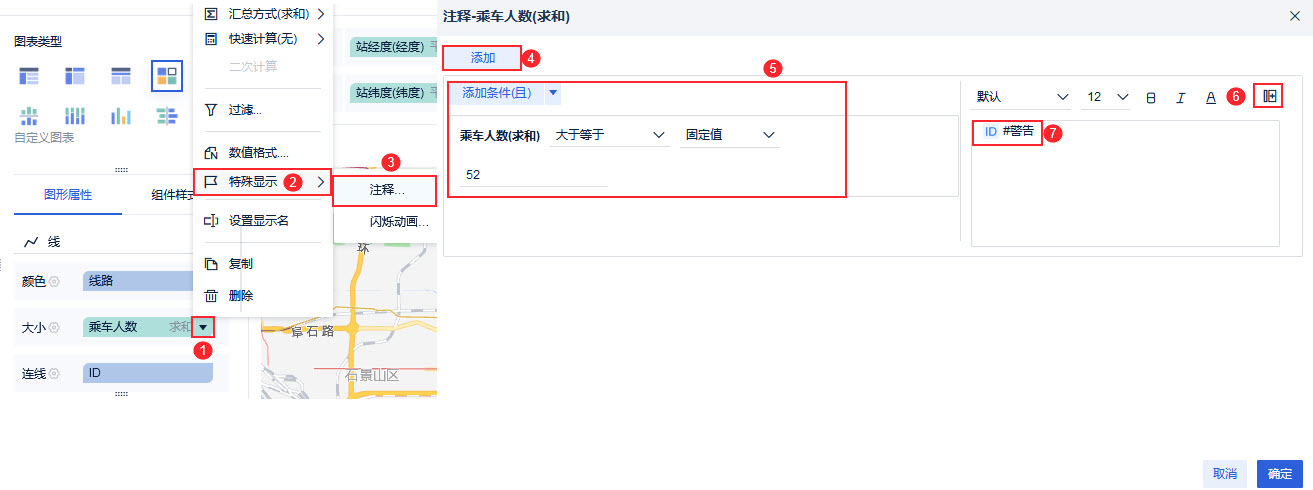Open the gear settings next to 大小

coord(54,327)
